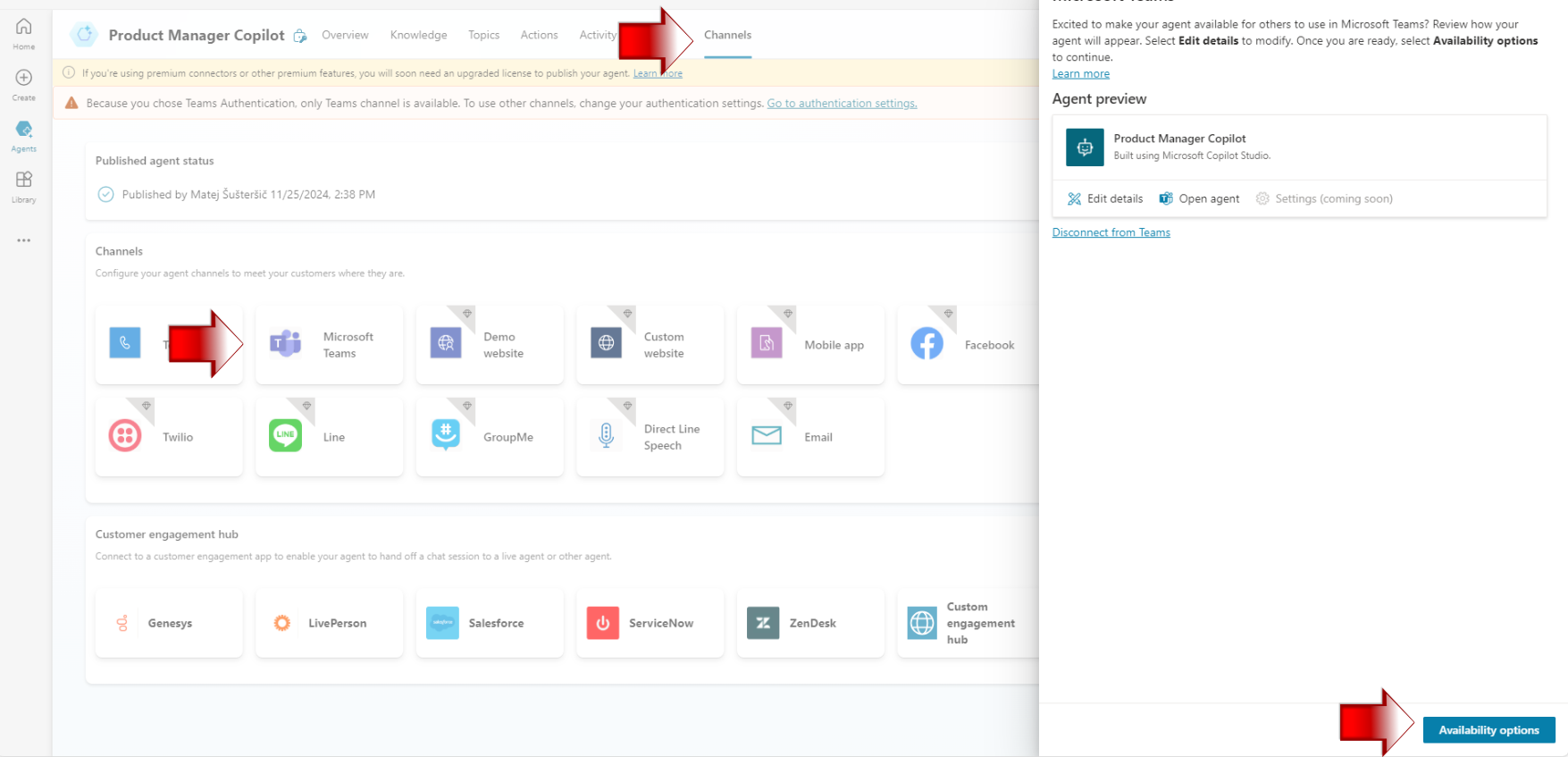Select the Direct Line Speech tile

(650, 437)
